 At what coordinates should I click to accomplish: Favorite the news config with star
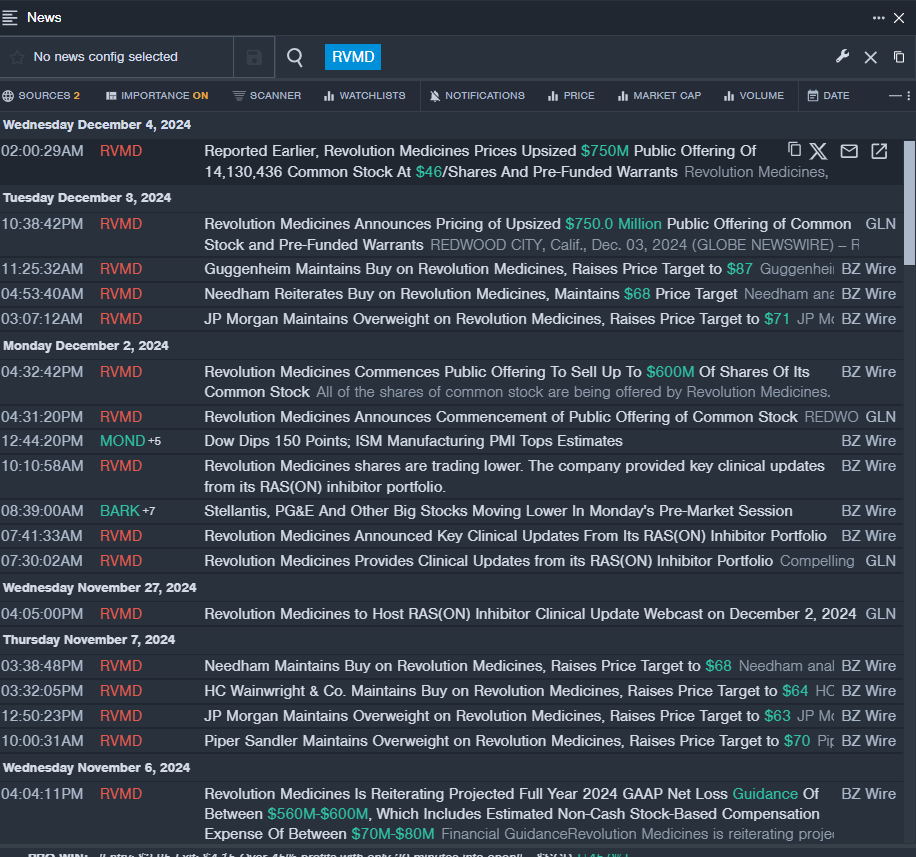[x=17, y=57]
